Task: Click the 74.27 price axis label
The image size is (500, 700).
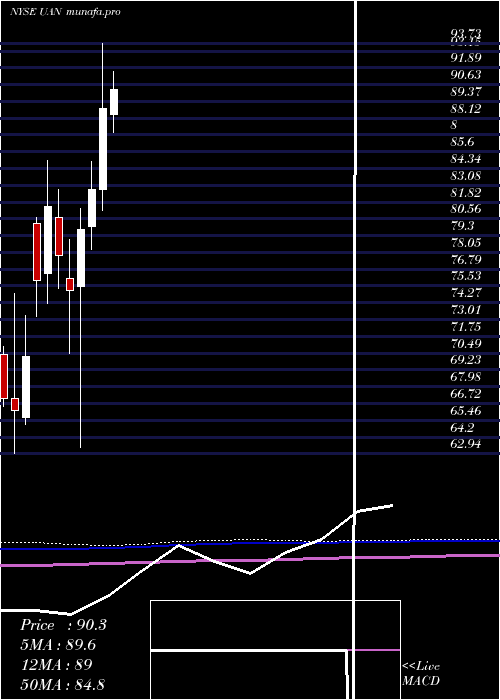Action: (x=466, y=293)
